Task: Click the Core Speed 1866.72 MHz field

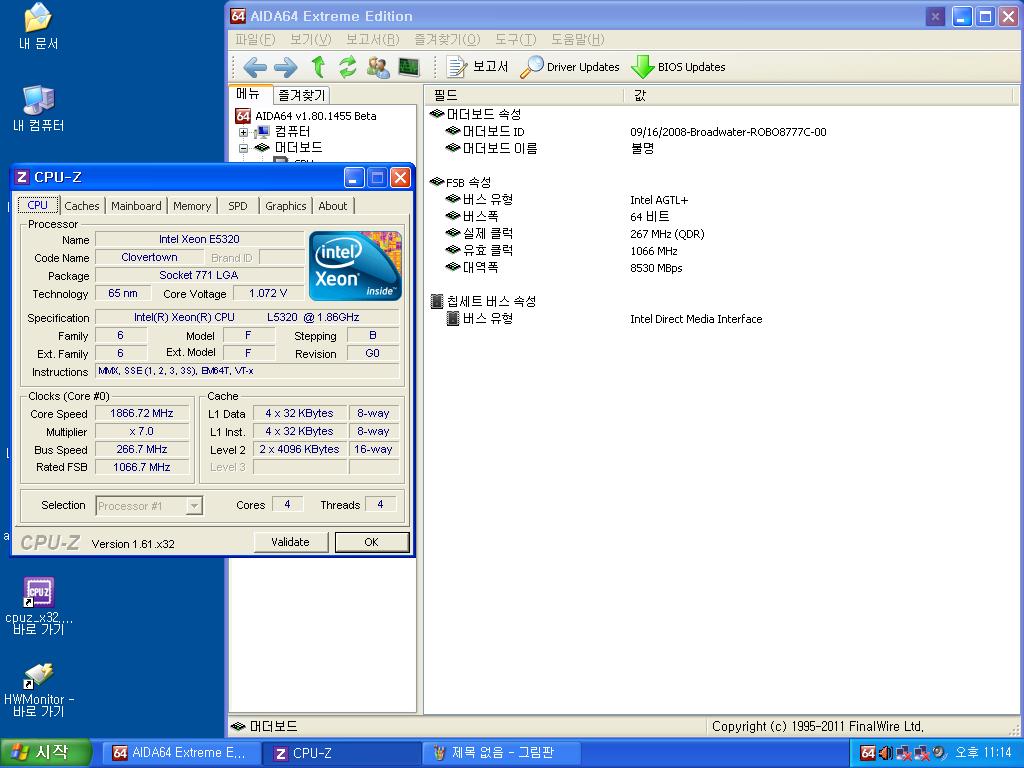Action: tap(142, 413)
